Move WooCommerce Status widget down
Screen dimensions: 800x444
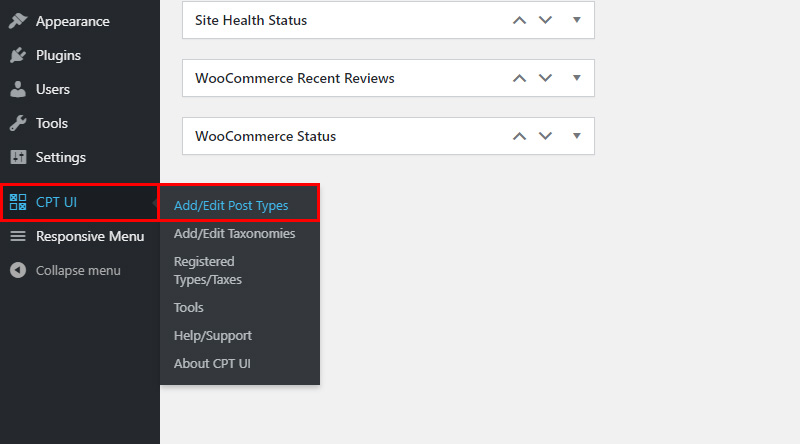[x=545, y=136]
